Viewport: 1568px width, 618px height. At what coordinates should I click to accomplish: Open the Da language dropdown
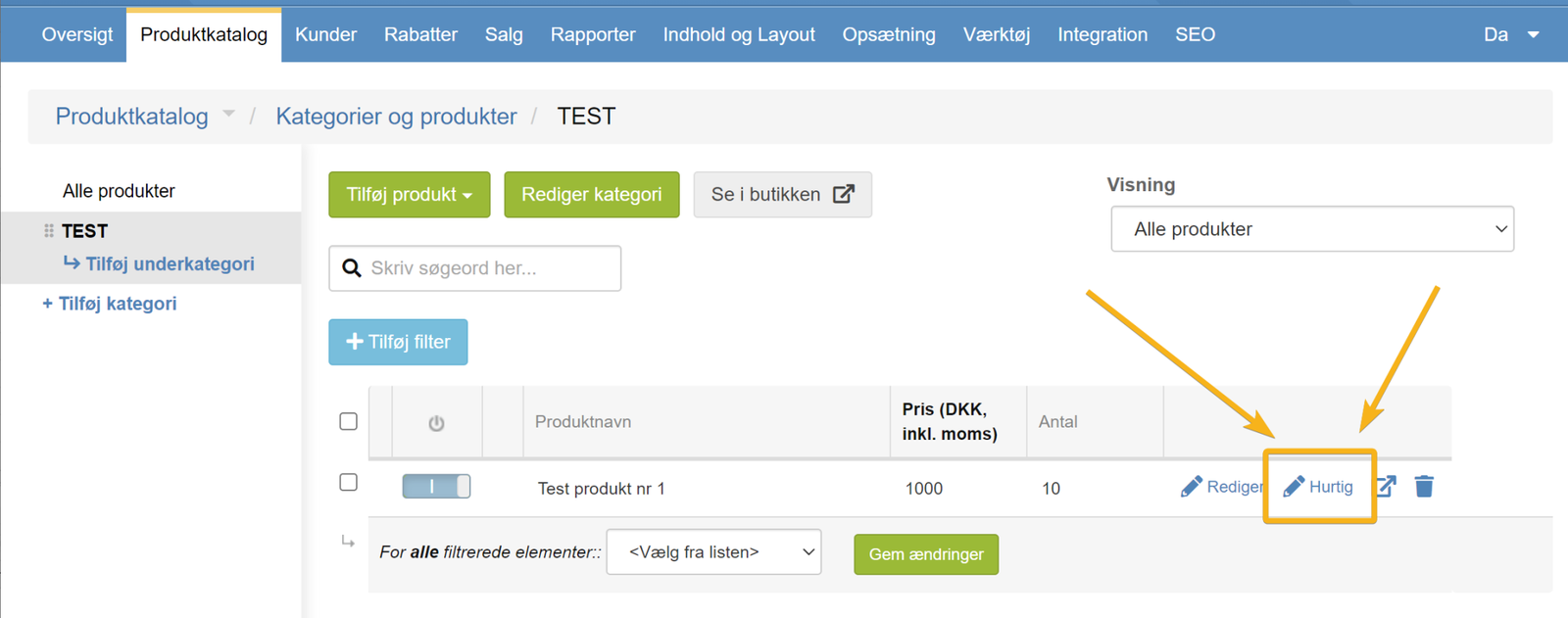click(1511, 34)
